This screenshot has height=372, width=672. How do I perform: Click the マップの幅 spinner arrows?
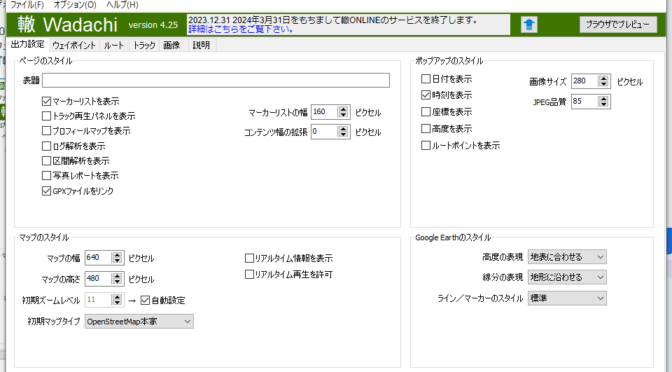click(x=117, y=258)
